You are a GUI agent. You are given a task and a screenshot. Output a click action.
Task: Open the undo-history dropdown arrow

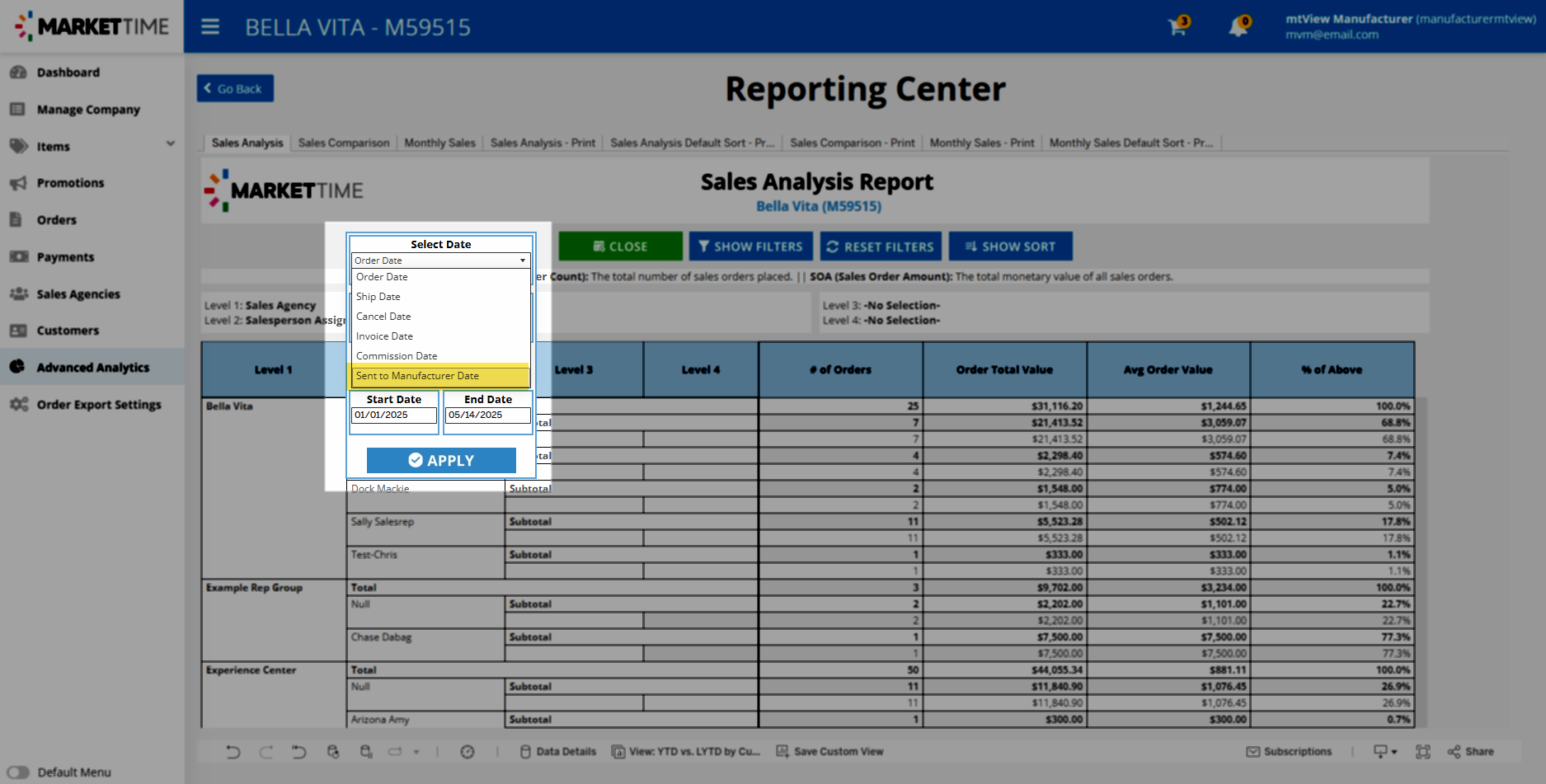416,752
